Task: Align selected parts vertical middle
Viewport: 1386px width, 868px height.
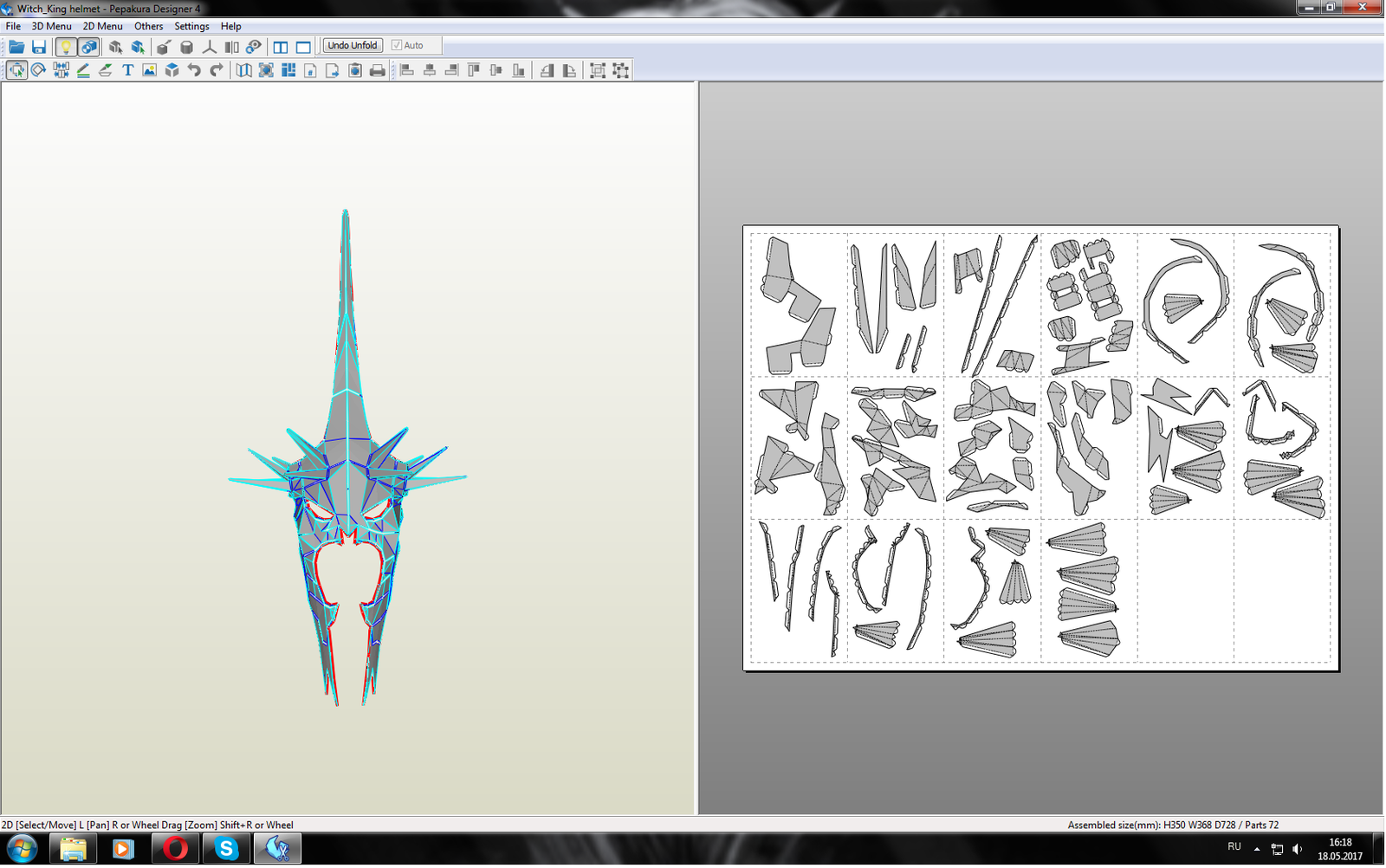Action: [x=496, y=70]
